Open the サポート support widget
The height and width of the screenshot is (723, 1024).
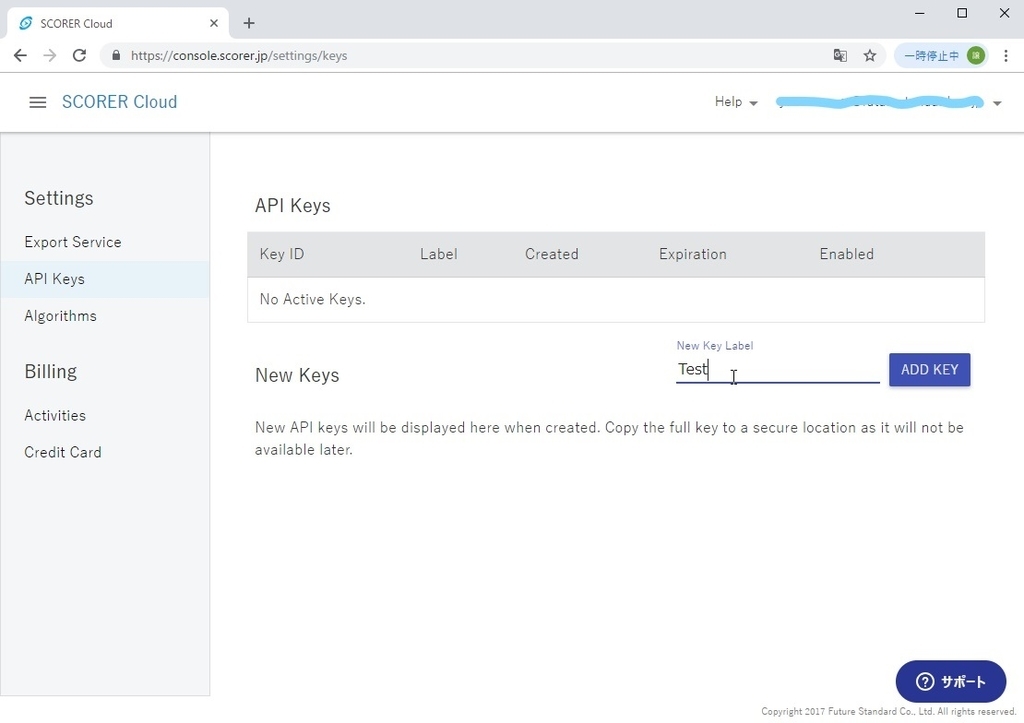point(950,682)
